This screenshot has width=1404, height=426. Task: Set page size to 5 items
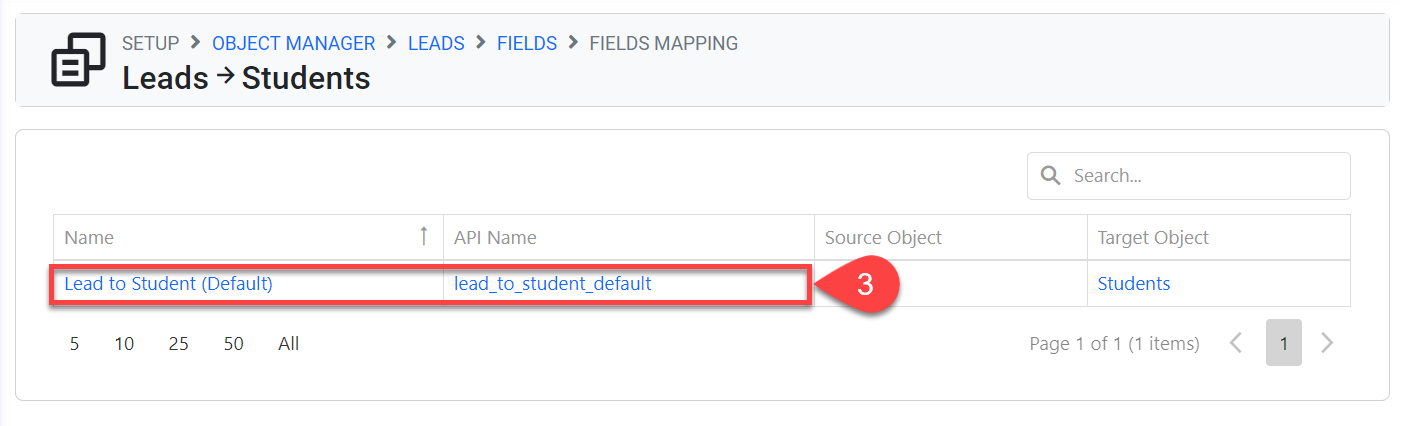pyautogui.click(x=74, y=344)
